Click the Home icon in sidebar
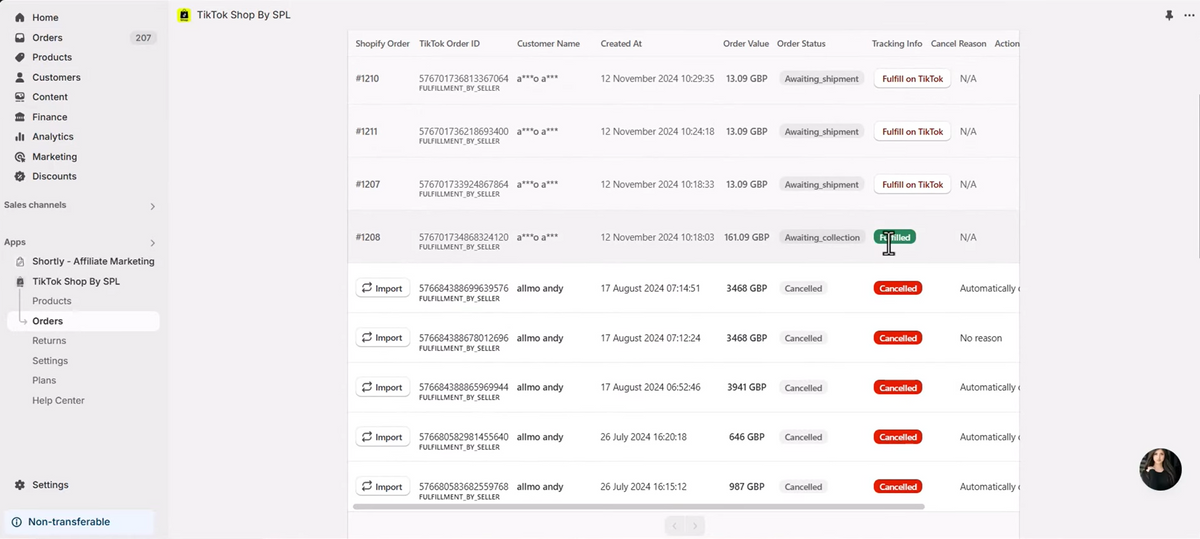This screenshot has width=1200, height=539. click(20, 18)
